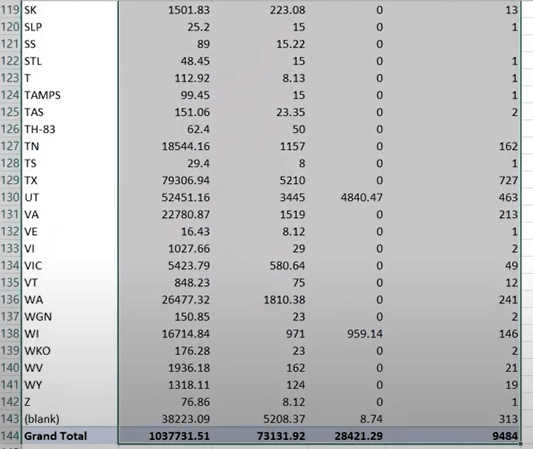The width and height of the screenshot is (533, 449).
Task: Click row header 119
Action: pyautogui.click(x=11, y=10)
